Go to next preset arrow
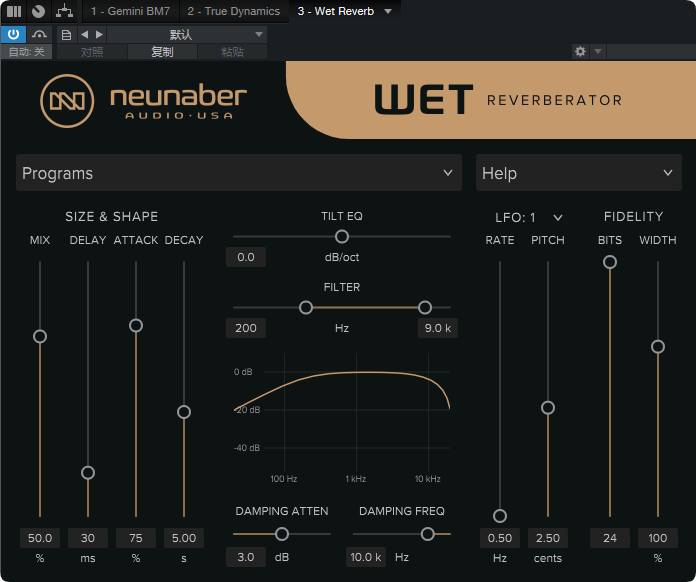 coord(99,35)
